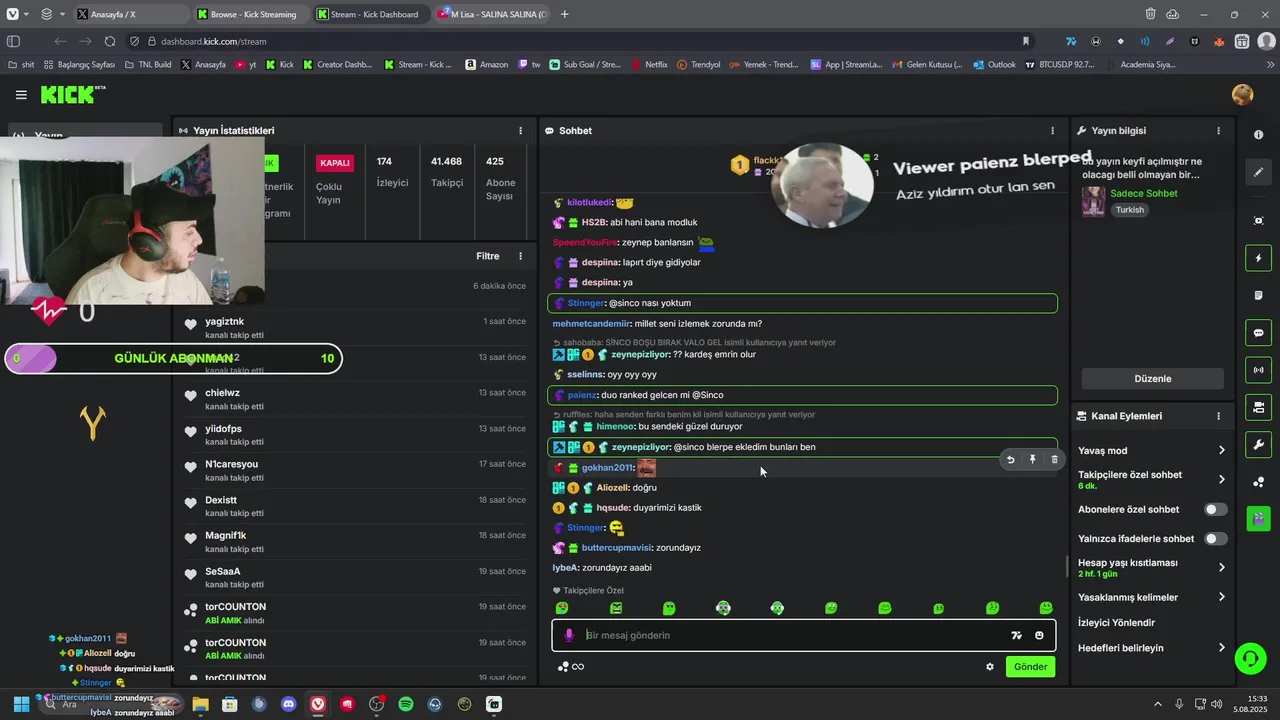Viewport: 1280px width, 720px height.
Task: Open Spotify from the taskbar
Action: point(405,704)
